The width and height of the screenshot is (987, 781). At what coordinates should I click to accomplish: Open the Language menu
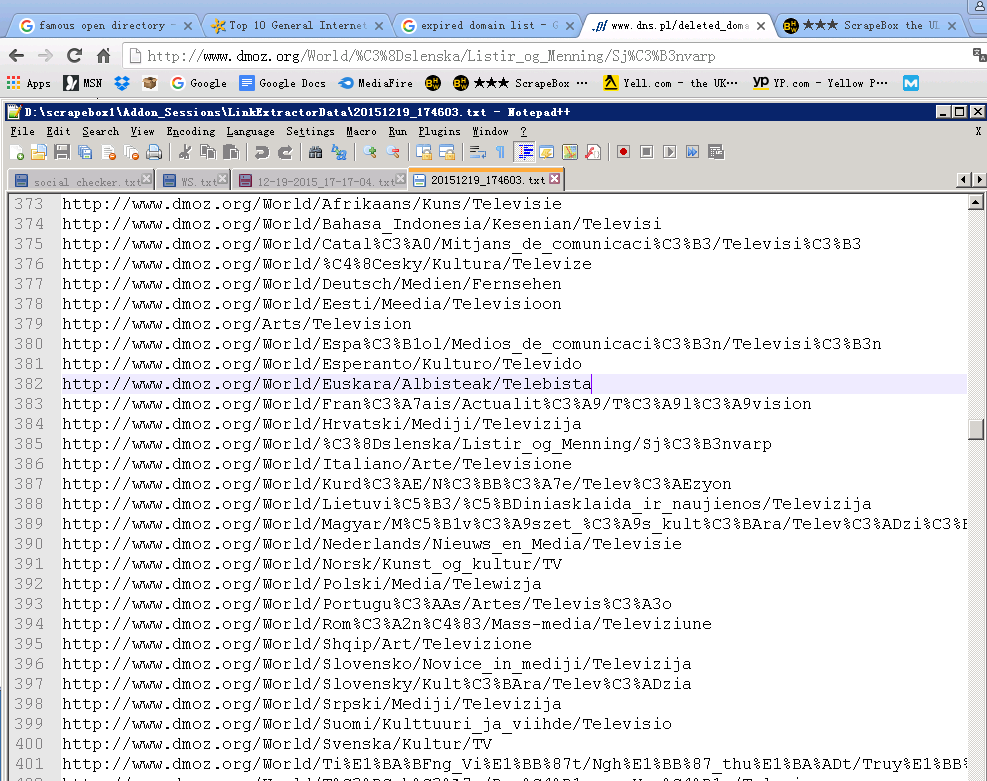tap(251, 132)
